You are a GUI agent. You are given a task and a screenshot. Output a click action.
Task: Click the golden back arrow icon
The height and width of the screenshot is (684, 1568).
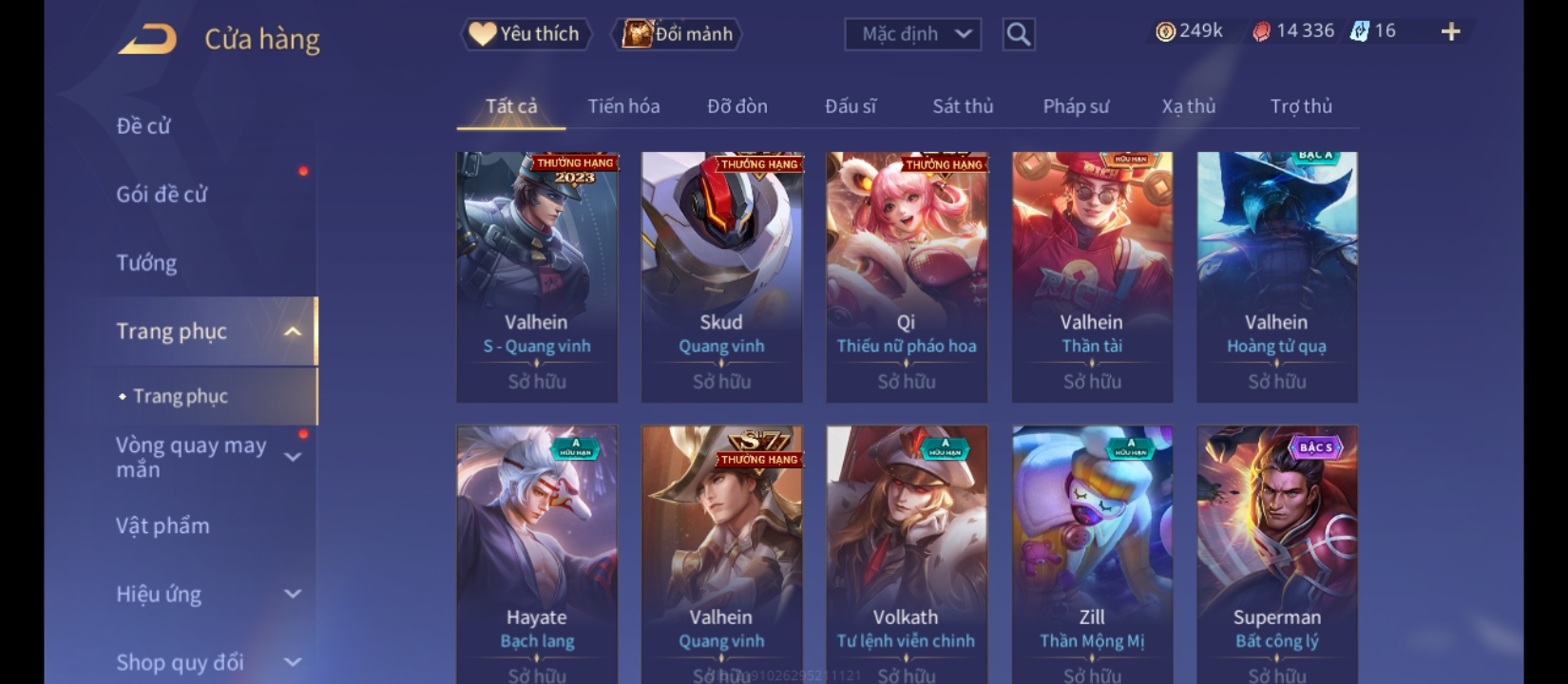tap(147, 39)
